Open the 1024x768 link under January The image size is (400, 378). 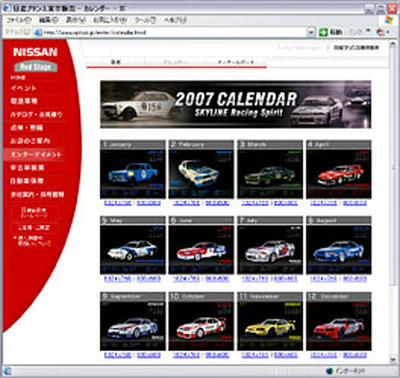pyautogui.click(x=118, y=203)
